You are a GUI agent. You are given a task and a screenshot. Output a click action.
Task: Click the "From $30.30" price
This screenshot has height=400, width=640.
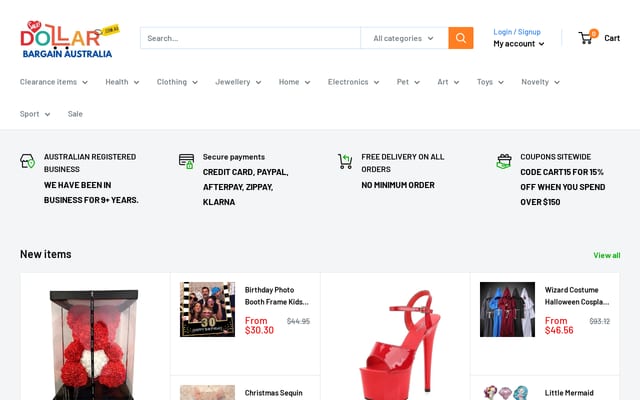click(259, 325)
